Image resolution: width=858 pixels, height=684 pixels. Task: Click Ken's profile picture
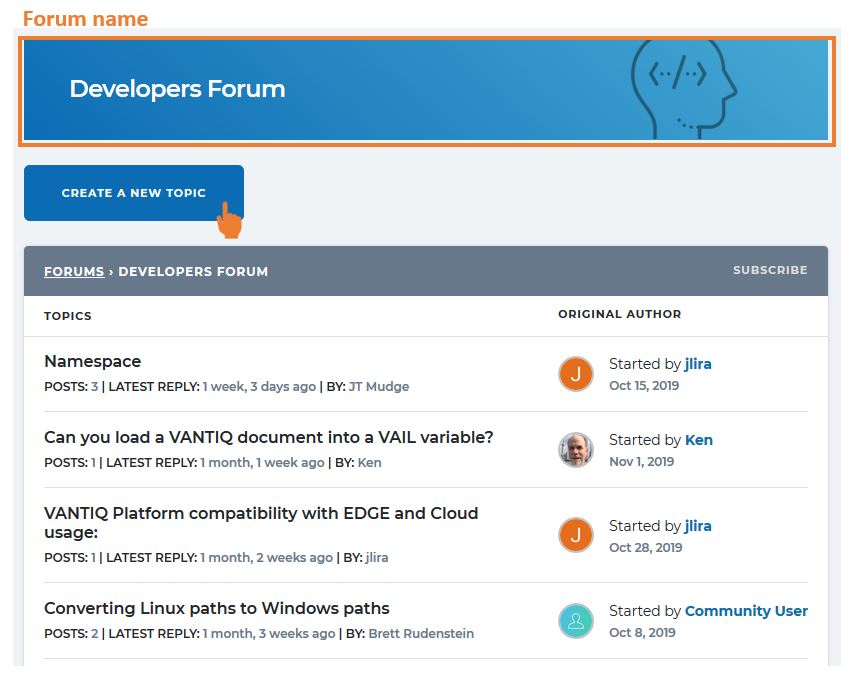point(576,450)
